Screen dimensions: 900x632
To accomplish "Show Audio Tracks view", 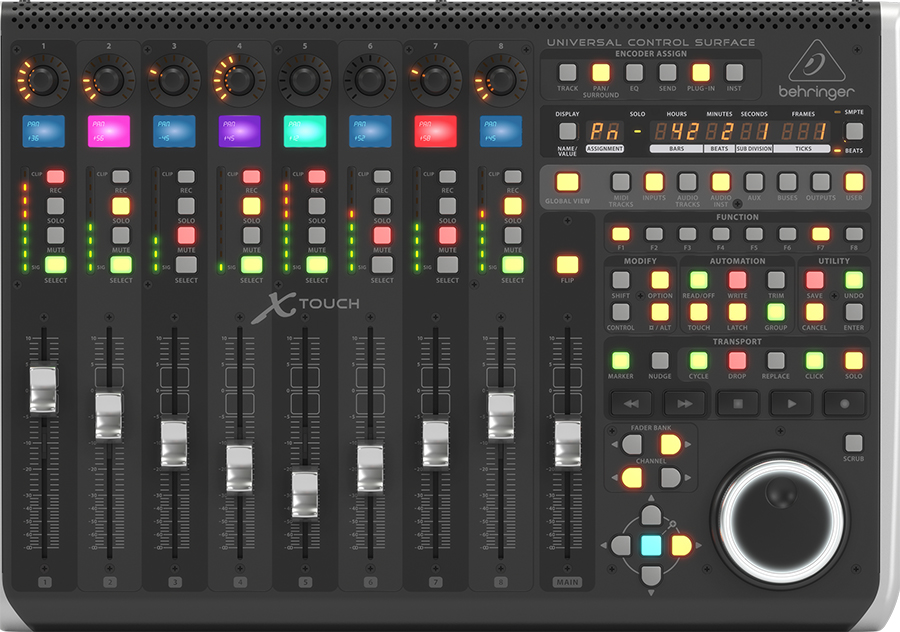I will coord(687,182).
